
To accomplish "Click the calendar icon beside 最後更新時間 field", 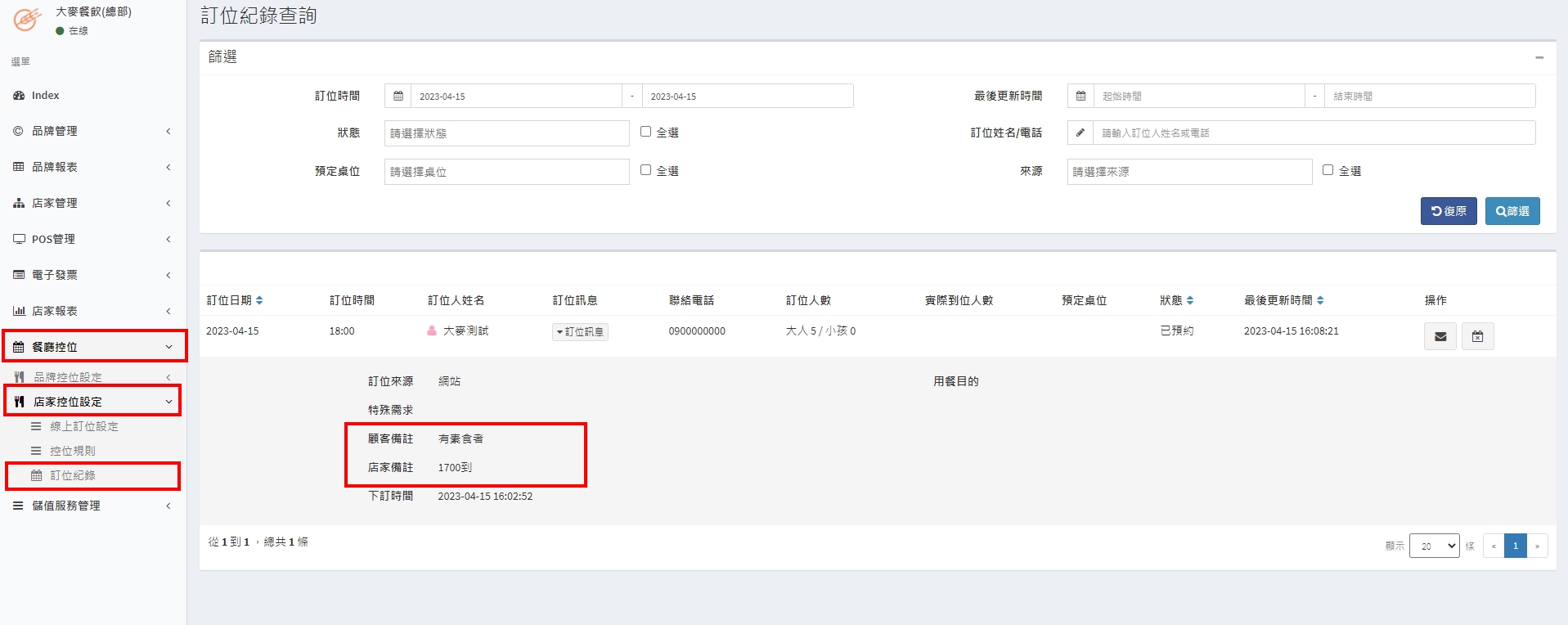I will pyautogui.click(x=1081, y=96).
